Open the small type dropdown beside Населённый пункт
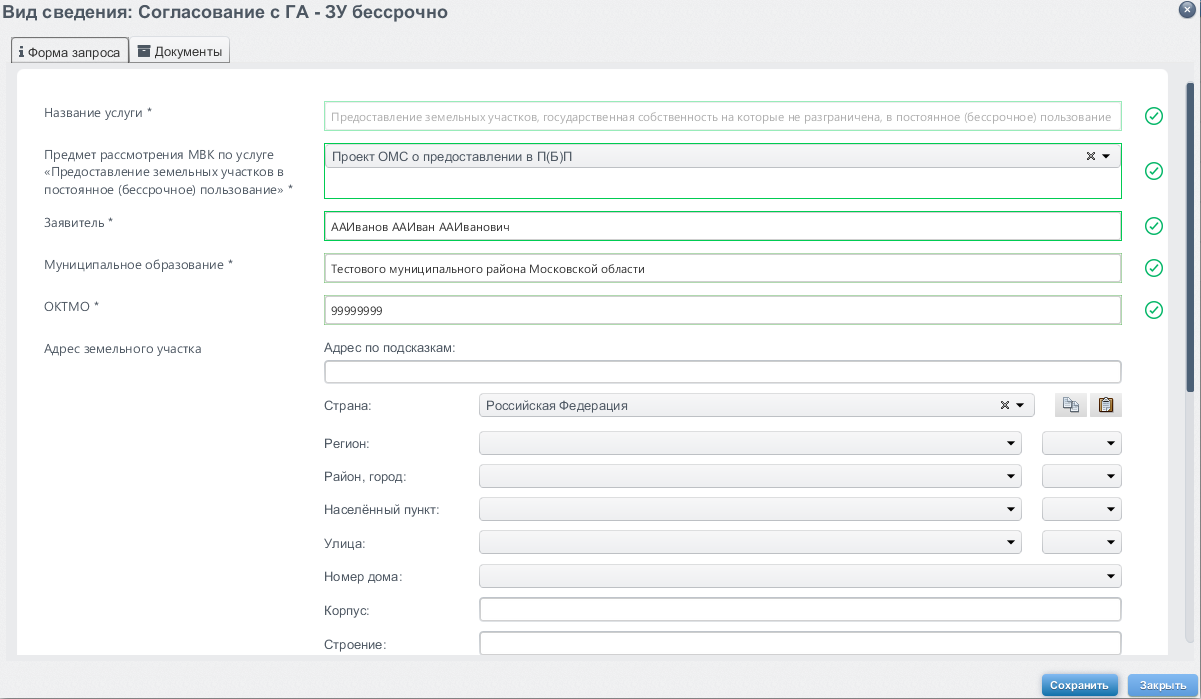This screenshot has width=1201, height=699. point(1082,509)
